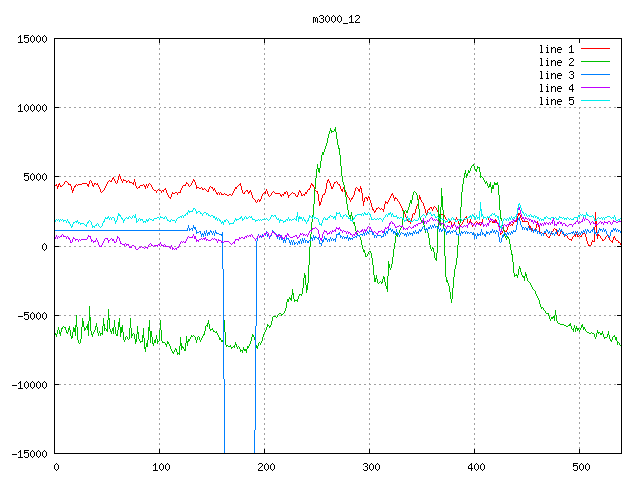640x480 pixels.
Task: Click the -15000 y-axis tick label
Action: (29, 454)
